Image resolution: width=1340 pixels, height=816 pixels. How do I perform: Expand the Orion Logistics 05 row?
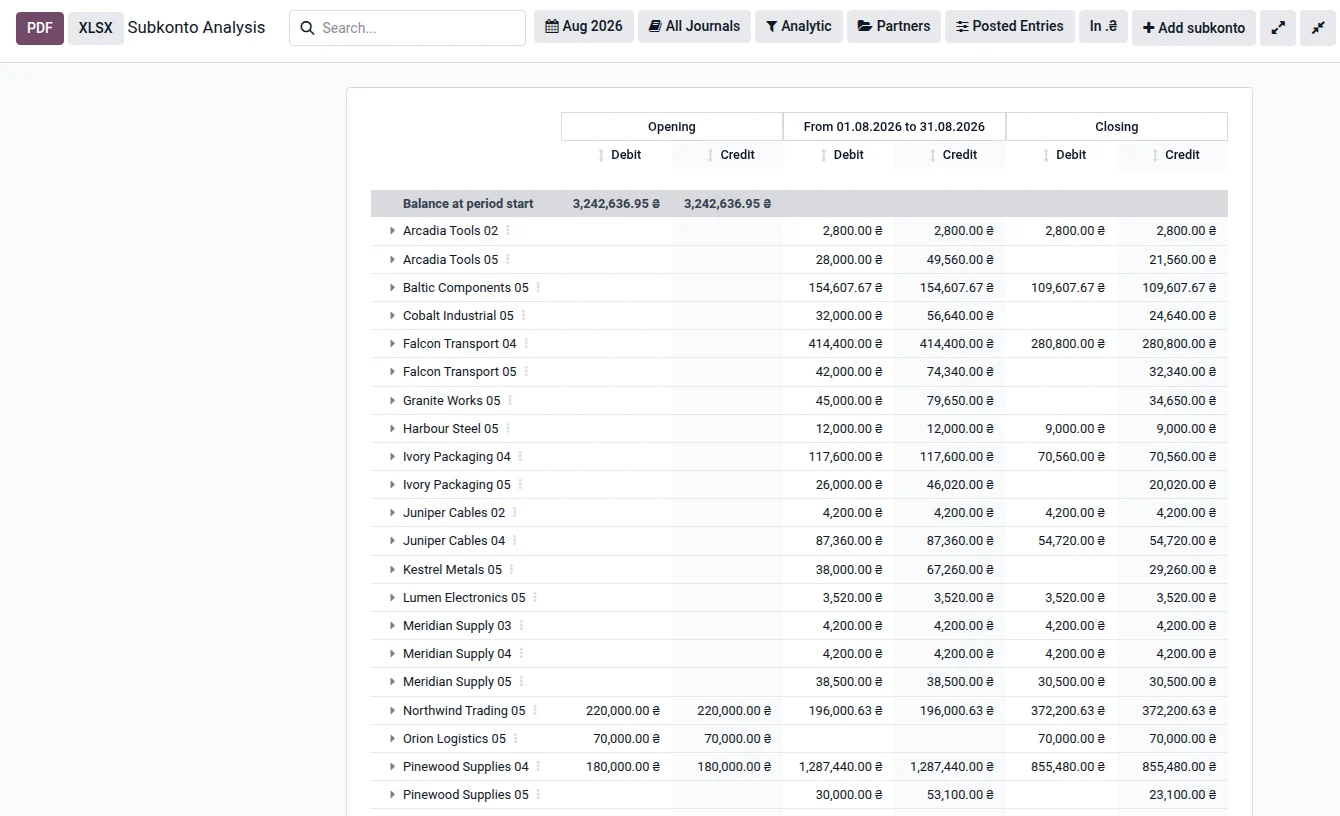pyautogui.click(x=392, y=739)
